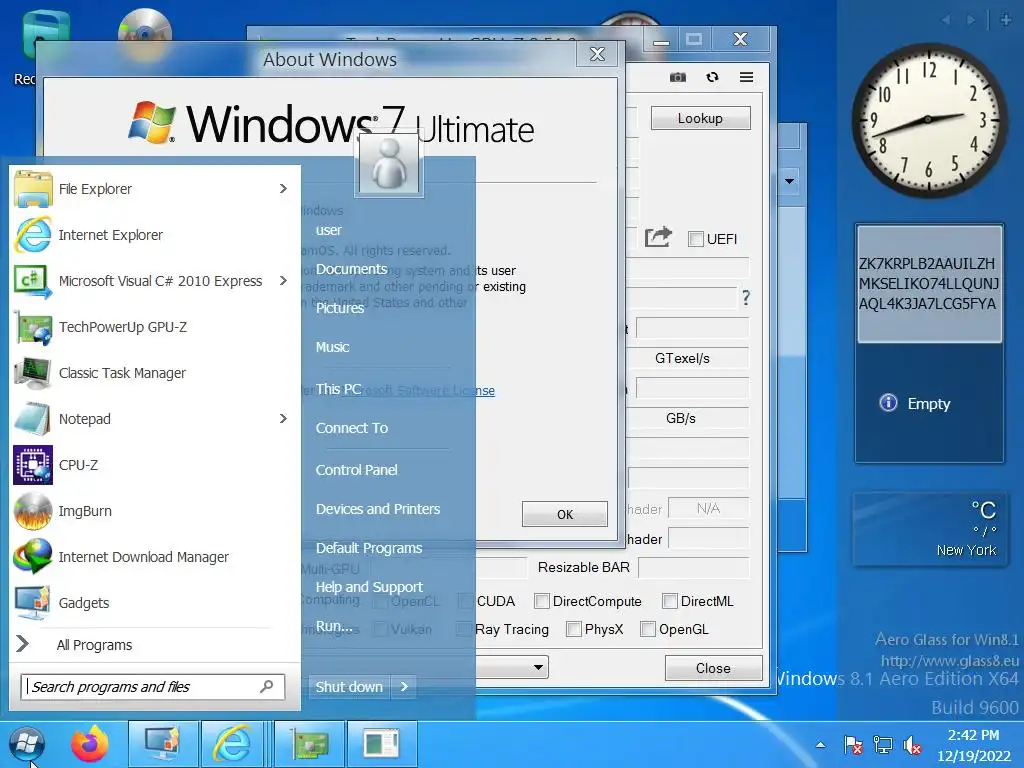Open This PC from Start menu
This screenshot has width=1024, height=768.
pyautogui.click(x=338, y=389)
